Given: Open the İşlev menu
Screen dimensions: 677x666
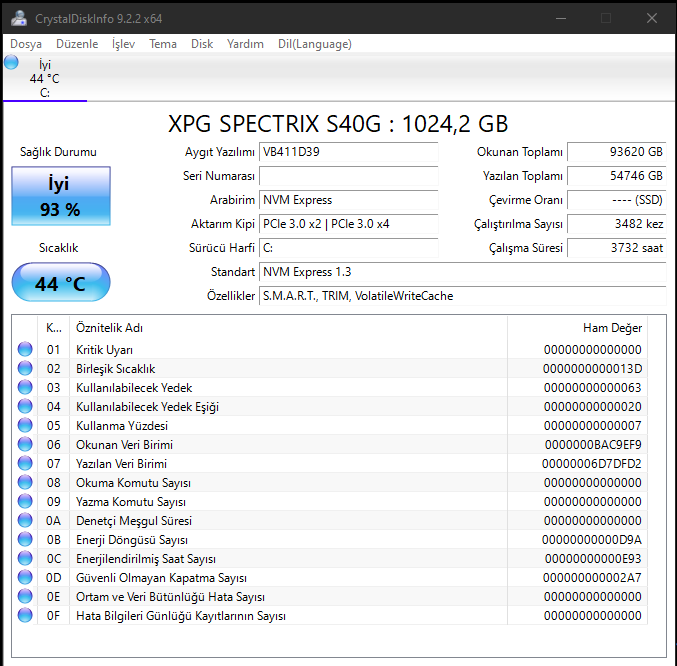Looking at the screenshot, I should [x=123, y=44].
